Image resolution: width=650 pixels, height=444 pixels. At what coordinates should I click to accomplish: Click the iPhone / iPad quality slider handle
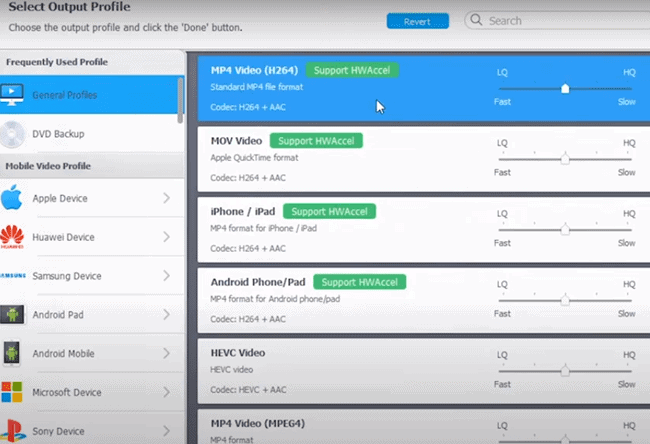coord(565,230)
